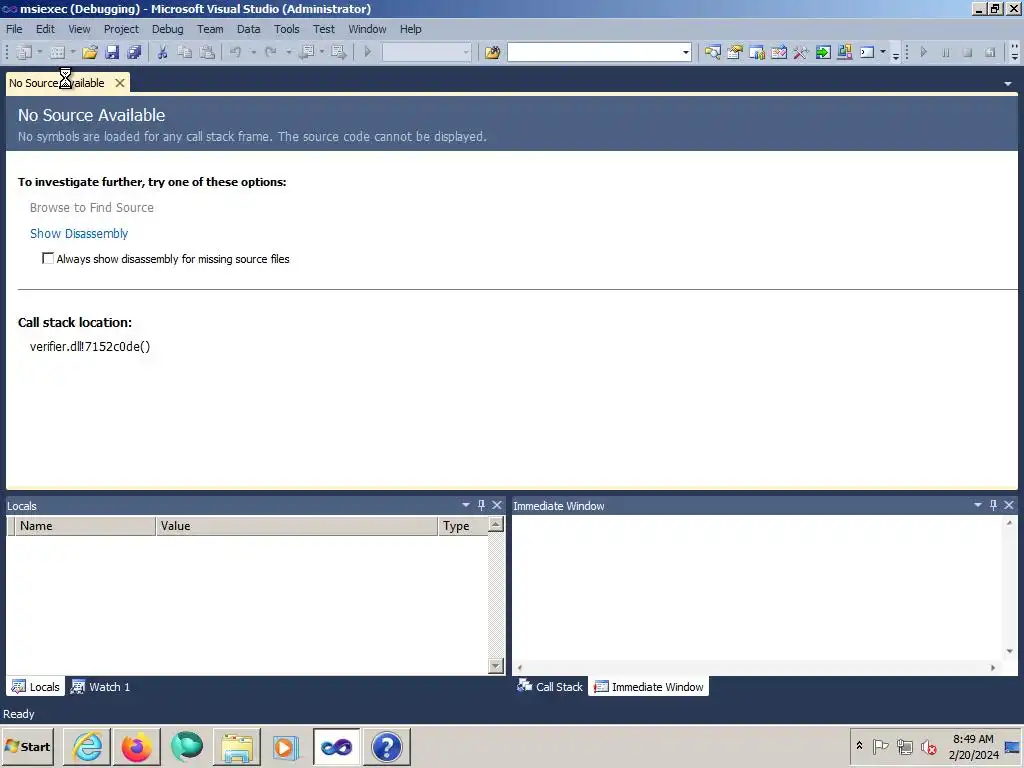Screen dimensions: 1024x768
Task: Open the Start Page green arrow icon
Action: 823,52
